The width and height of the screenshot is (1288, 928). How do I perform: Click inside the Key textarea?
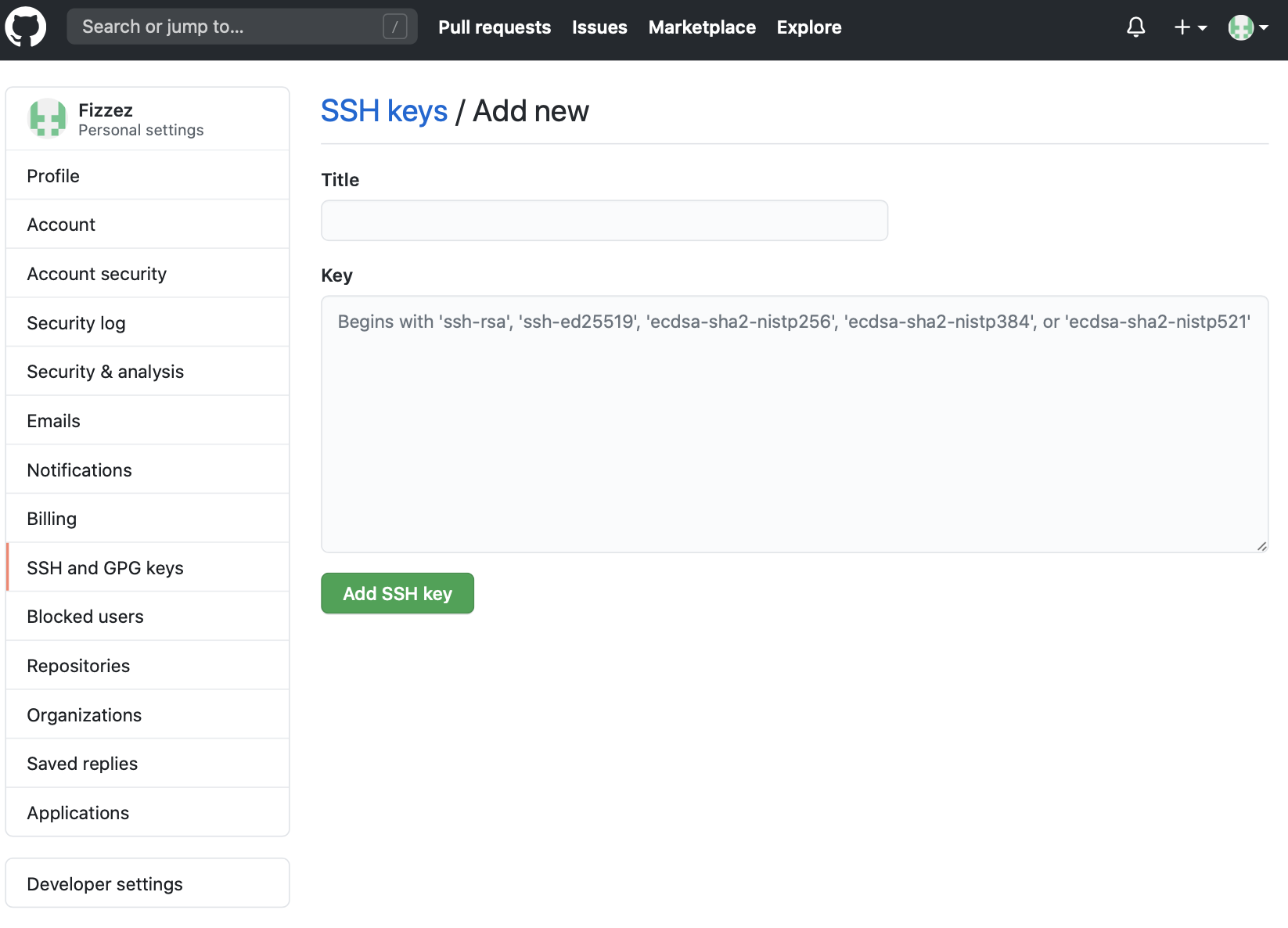[x=794, y=423]
